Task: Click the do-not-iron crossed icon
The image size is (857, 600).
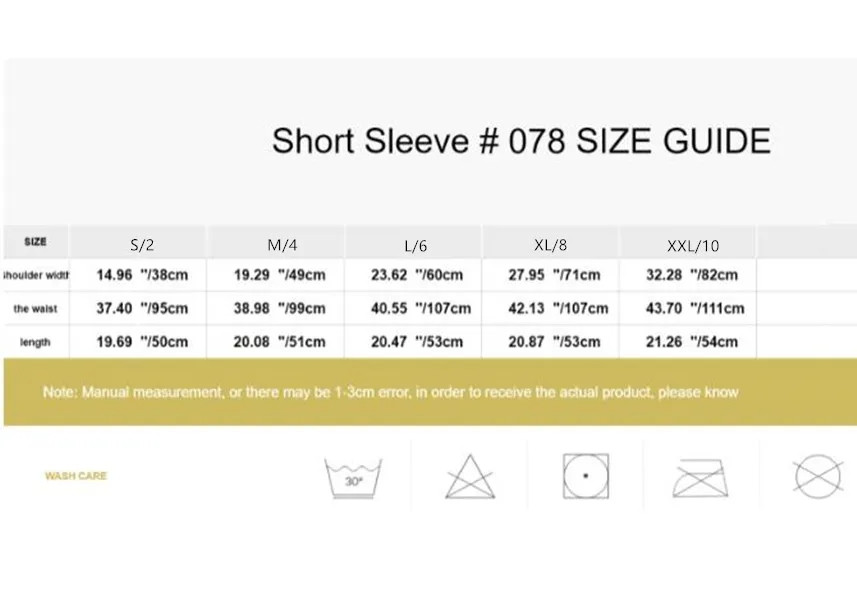Action: click(x=700, y=477)
